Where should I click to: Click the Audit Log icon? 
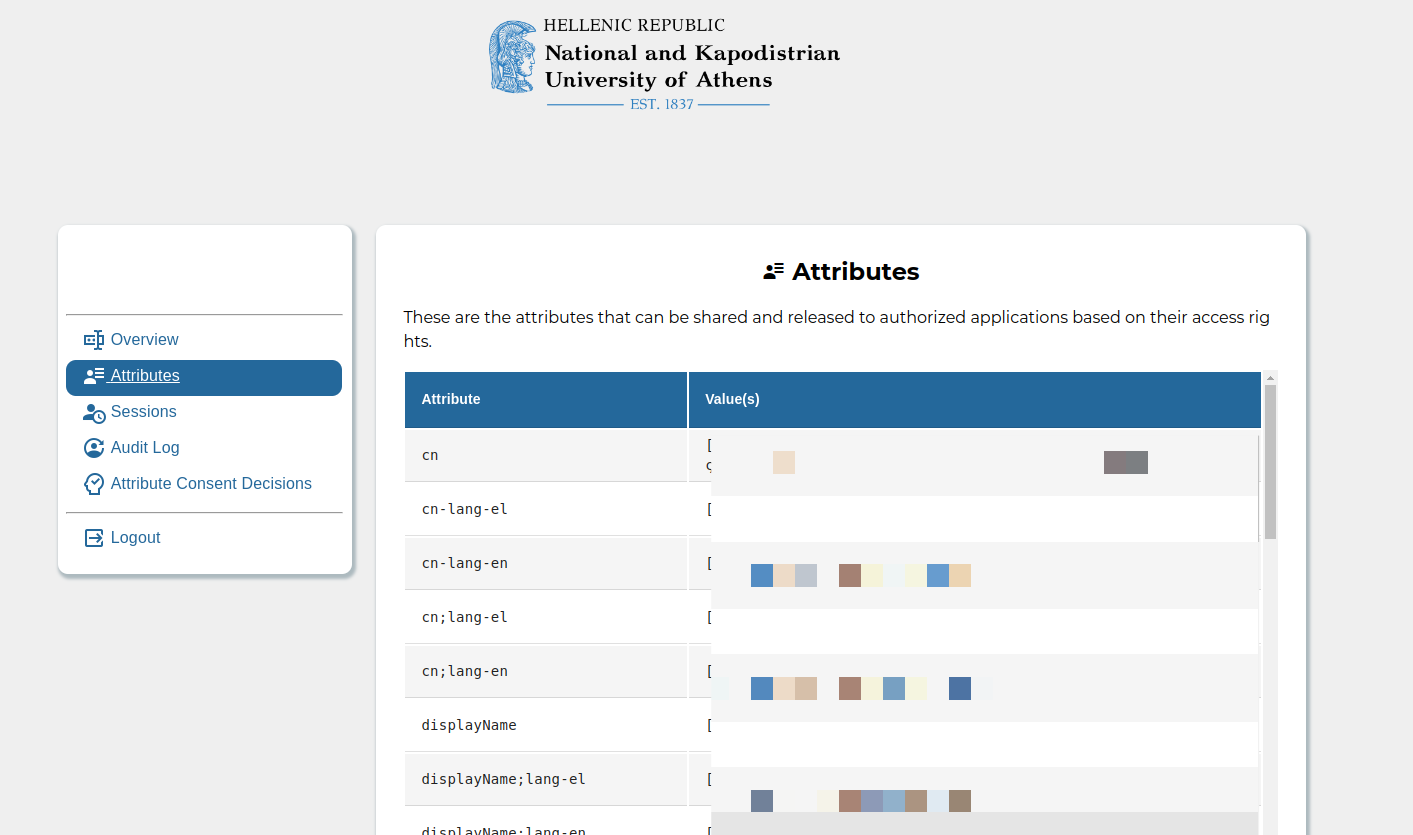pyautogui.click(x=94, y=448)
